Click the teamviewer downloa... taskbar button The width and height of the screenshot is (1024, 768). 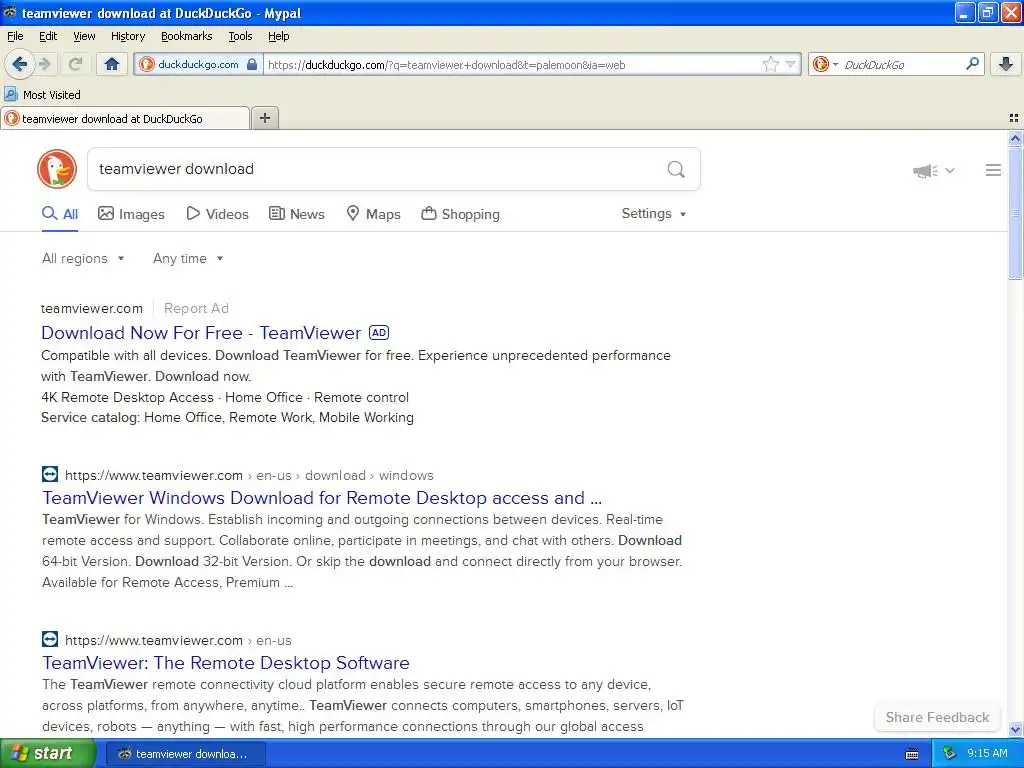tap(185, 754)
